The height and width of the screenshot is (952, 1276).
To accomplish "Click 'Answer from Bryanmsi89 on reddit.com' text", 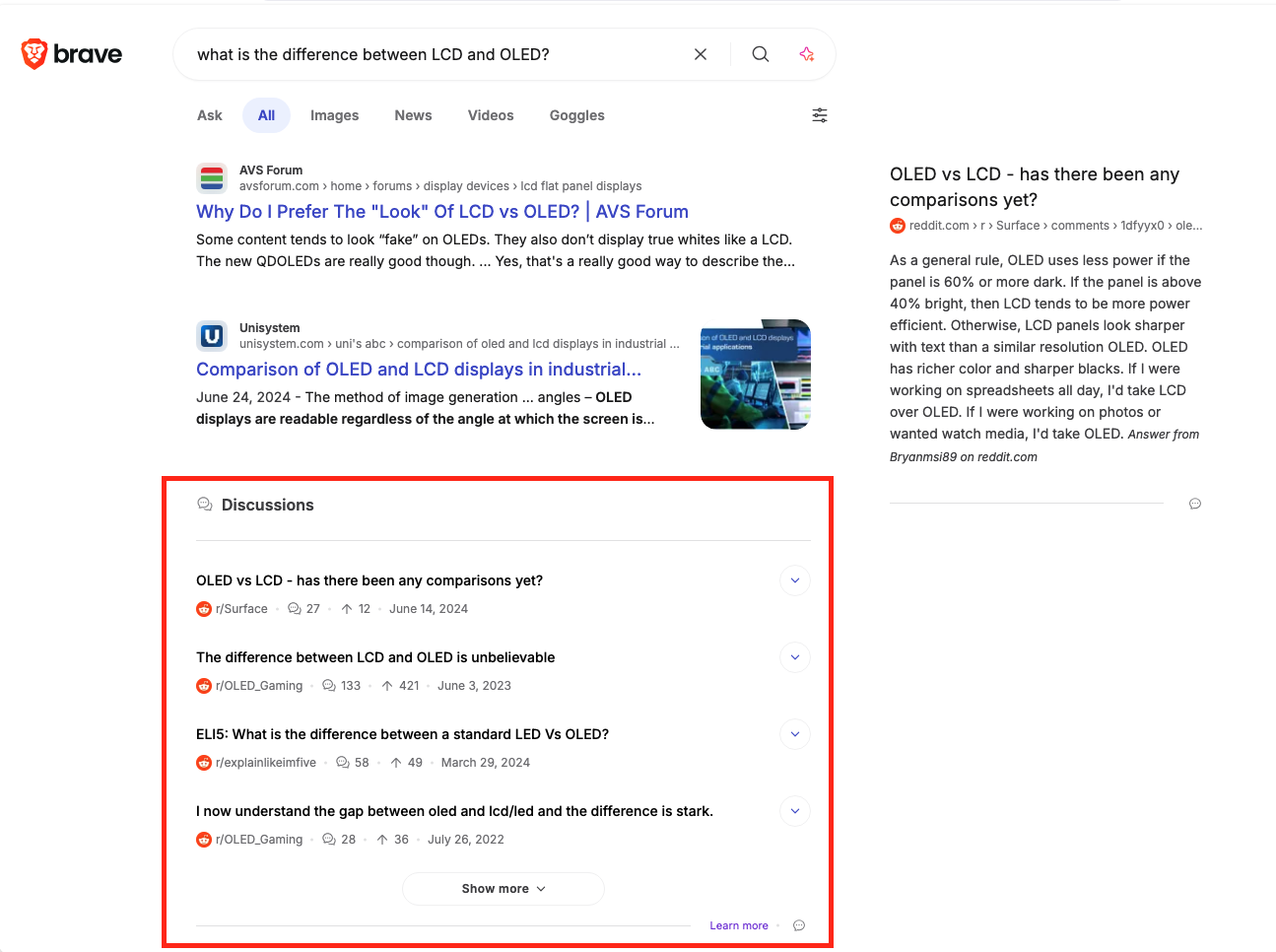I will [1044, 445].
